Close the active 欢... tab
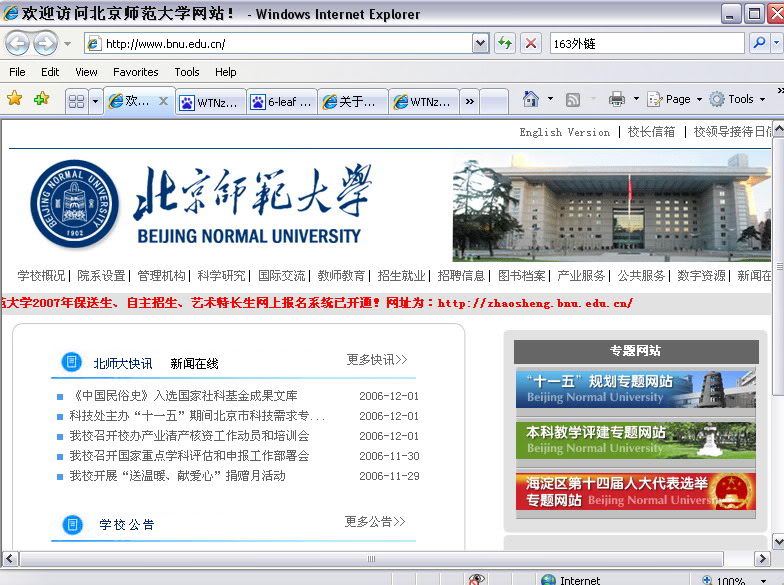 coord(164,101)
